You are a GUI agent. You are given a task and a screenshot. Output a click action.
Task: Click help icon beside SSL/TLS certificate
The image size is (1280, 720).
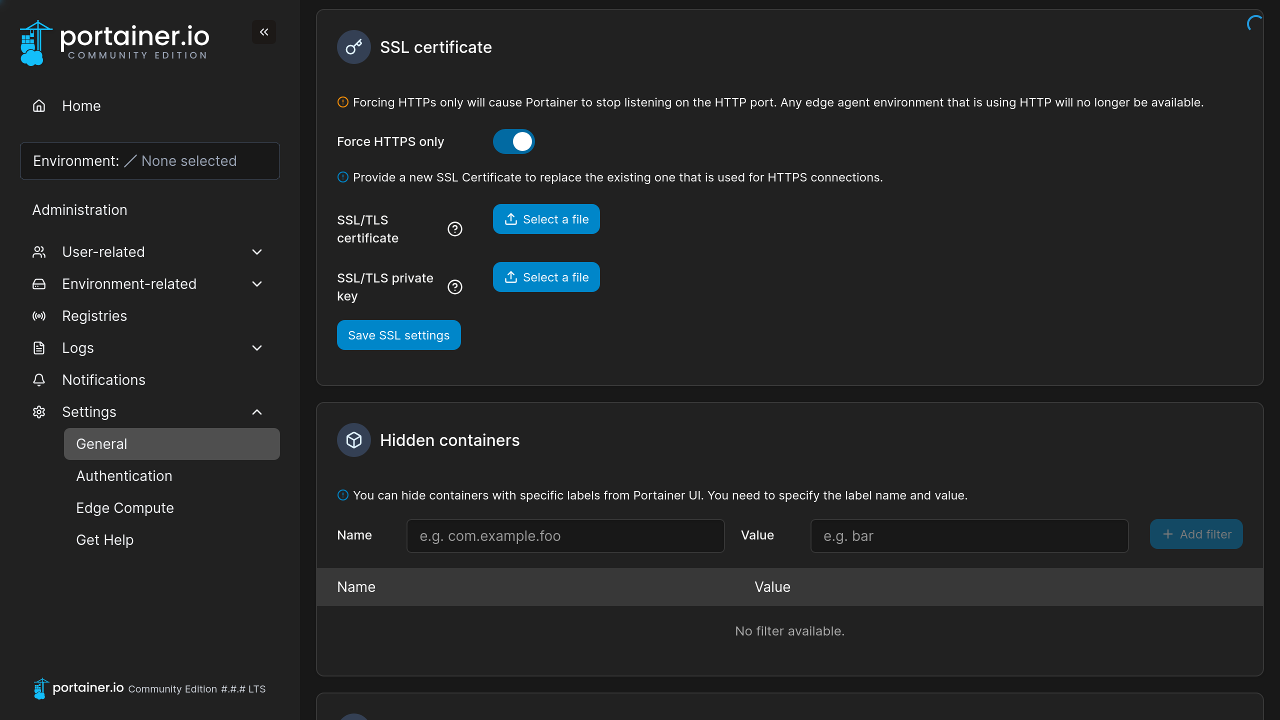coord(455,229)
